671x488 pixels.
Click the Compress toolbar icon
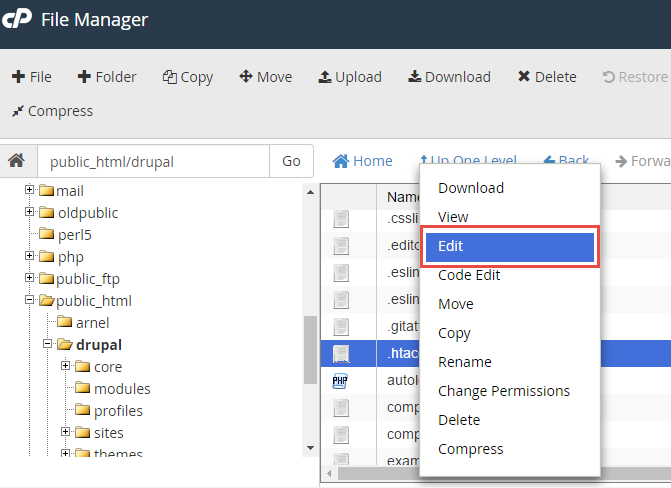tap(18, 111)
